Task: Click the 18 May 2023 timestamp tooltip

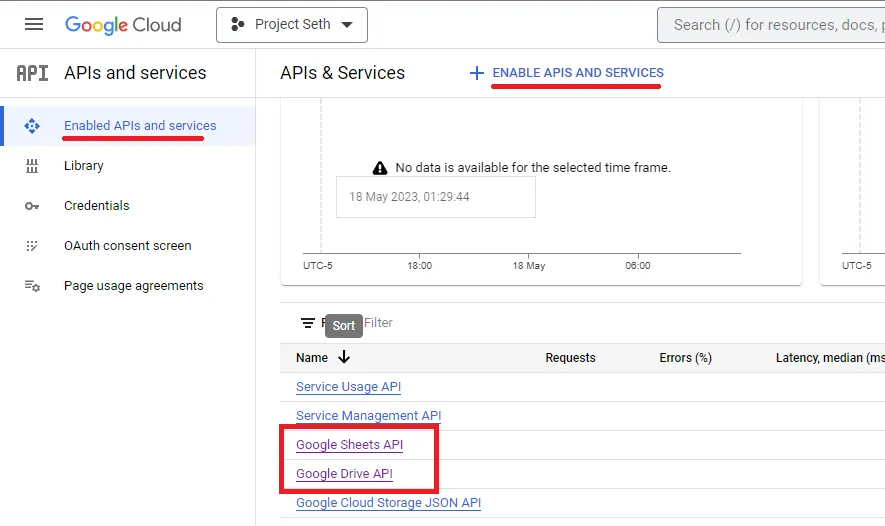Action: 436,197
